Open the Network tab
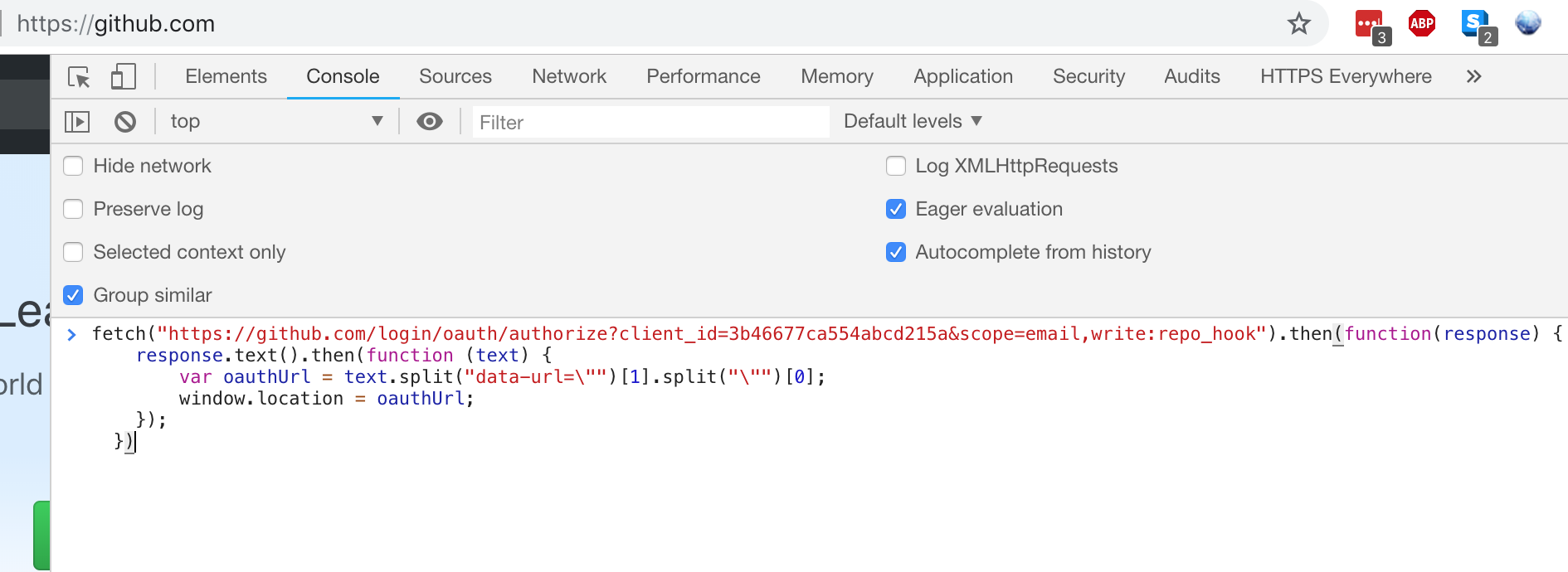This screenshot has height=572, width=1568. coord(569,76)
